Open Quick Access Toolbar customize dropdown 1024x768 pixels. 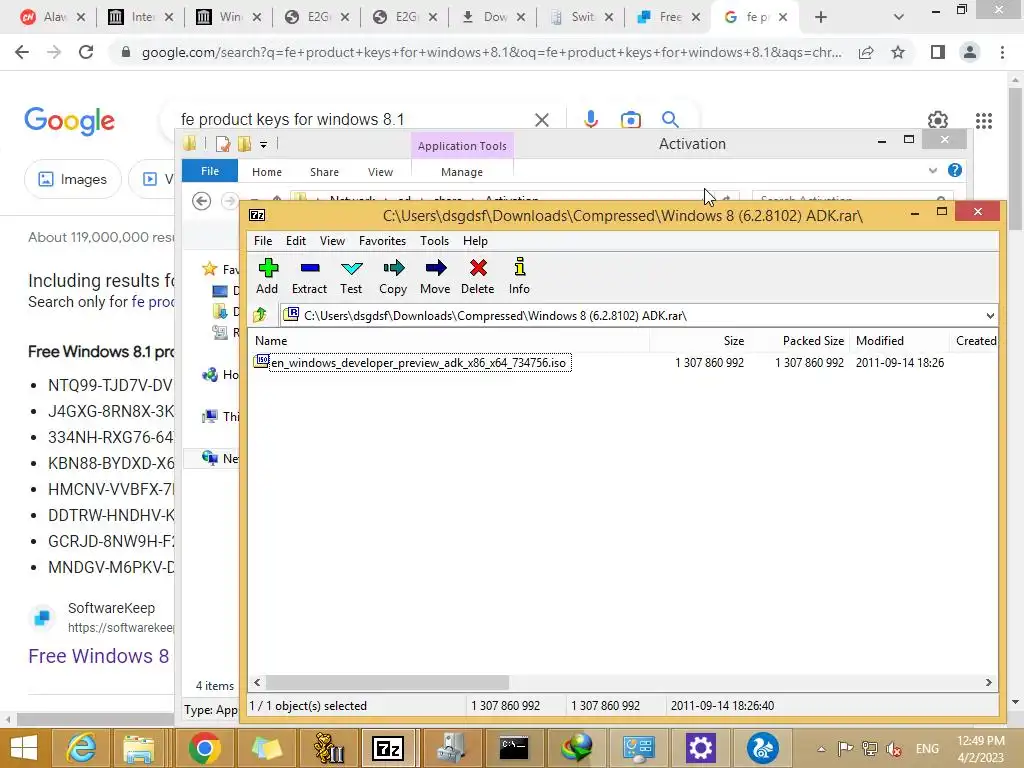pyautogui.click(x=263, y=144)
